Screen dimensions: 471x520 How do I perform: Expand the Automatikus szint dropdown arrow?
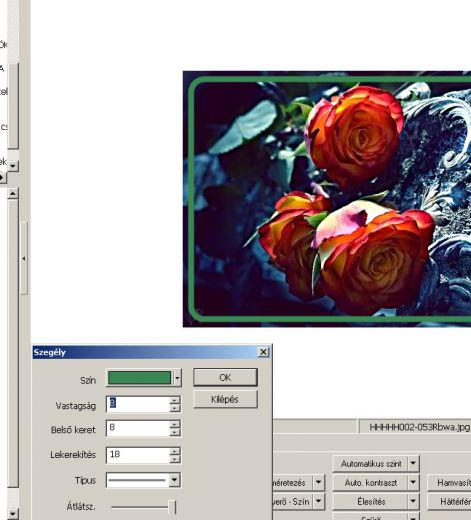(413, 464)
